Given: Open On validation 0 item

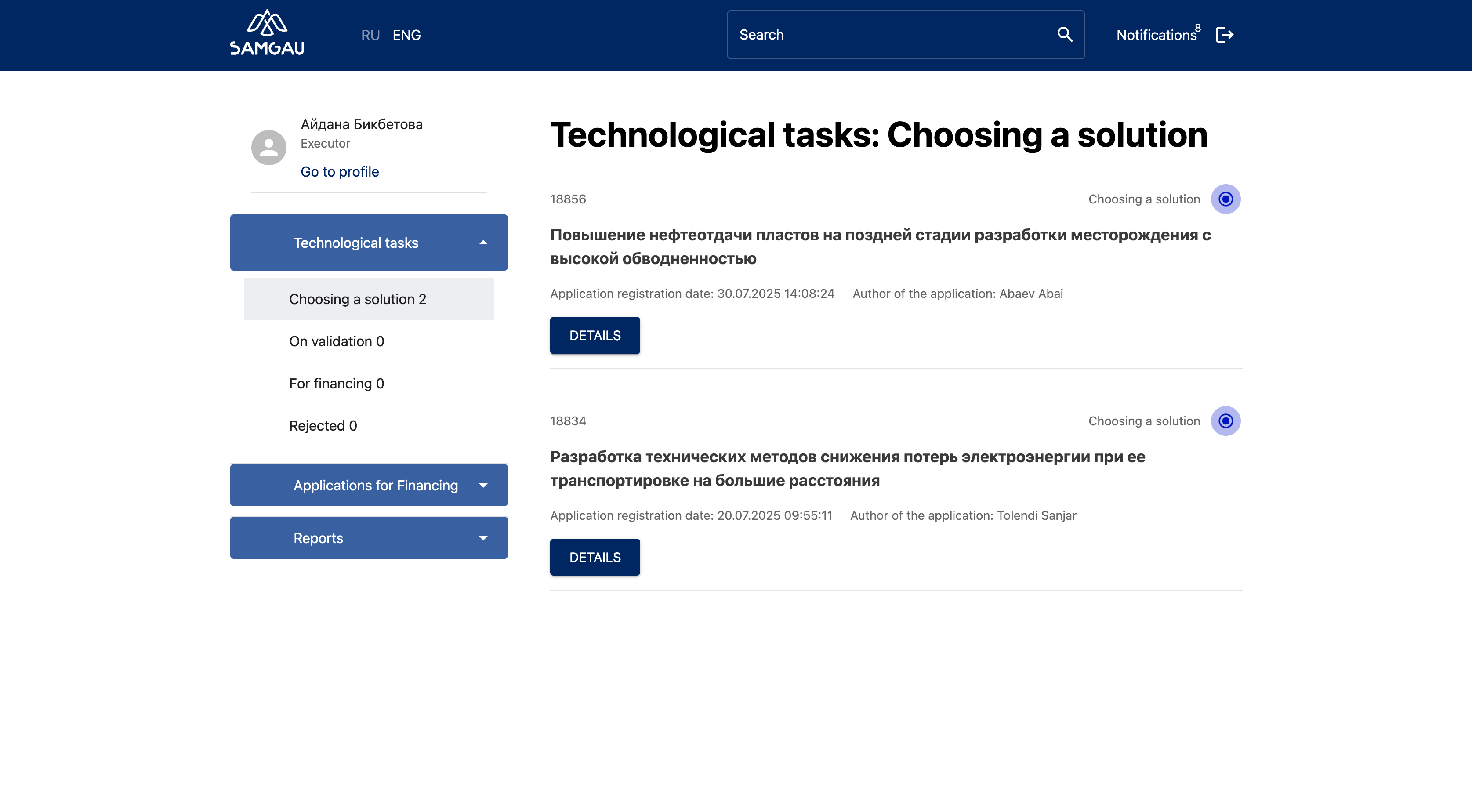Looking at the screenshot, I should point(337,341).
